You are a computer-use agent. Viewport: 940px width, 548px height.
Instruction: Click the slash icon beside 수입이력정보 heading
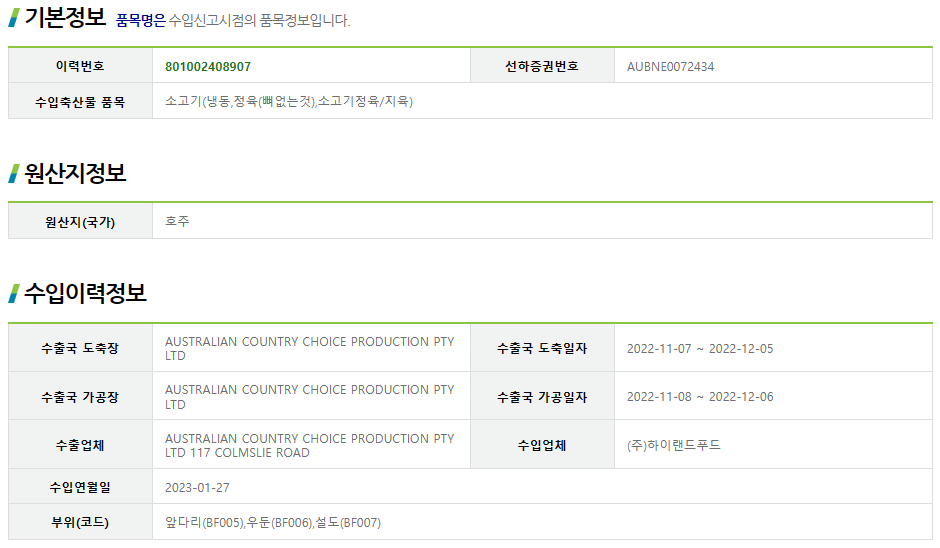pos(14,293)
